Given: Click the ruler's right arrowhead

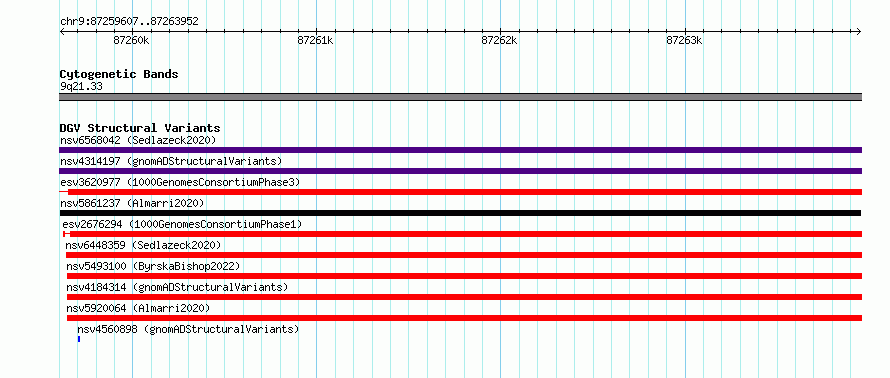Looking at the screenshot, I should 859,31.
